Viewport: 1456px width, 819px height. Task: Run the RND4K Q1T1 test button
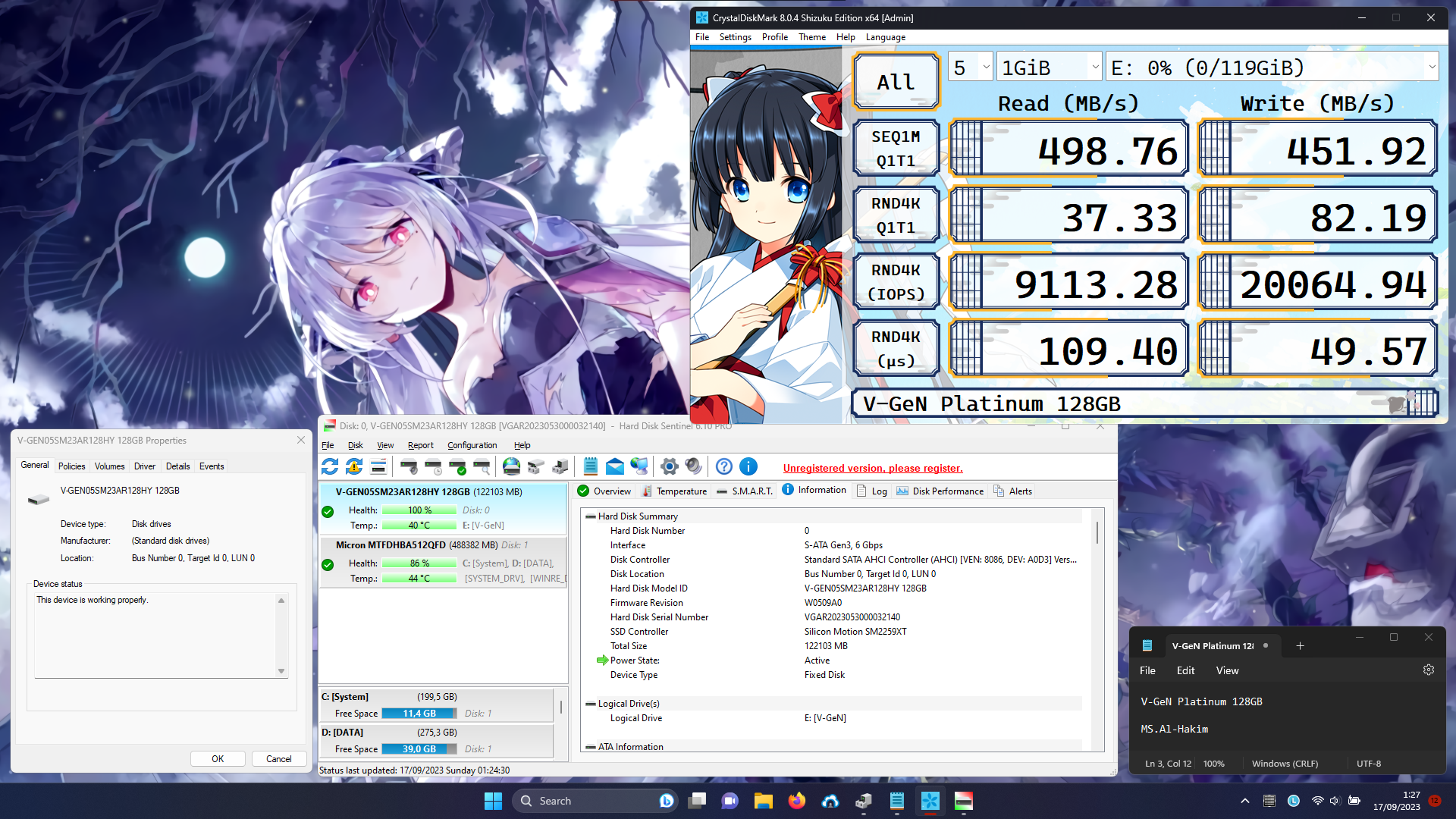tap(896, 215)
